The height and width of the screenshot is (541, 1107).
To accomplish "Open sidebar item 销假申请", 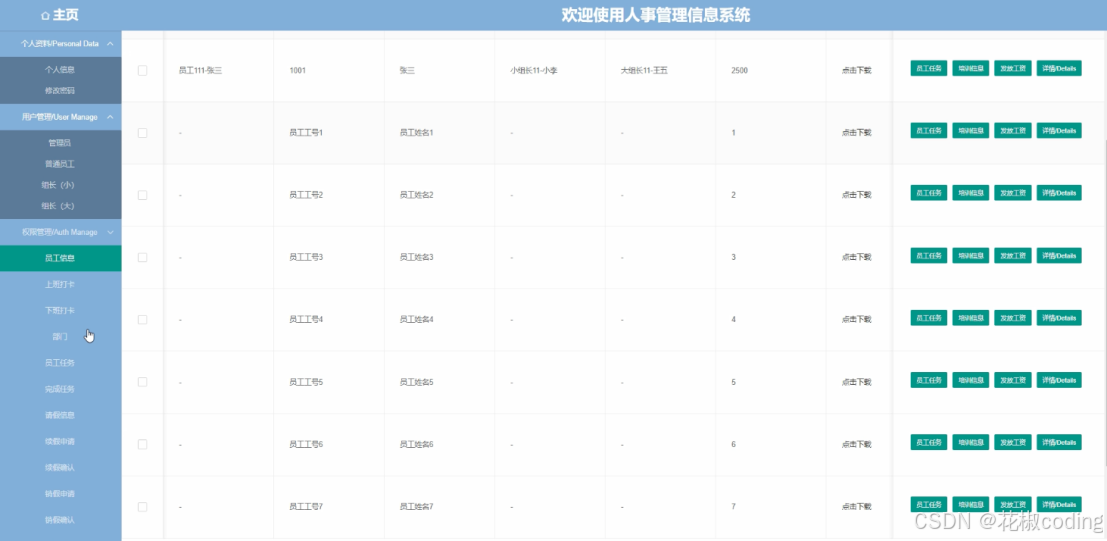I will coord(60,494).
